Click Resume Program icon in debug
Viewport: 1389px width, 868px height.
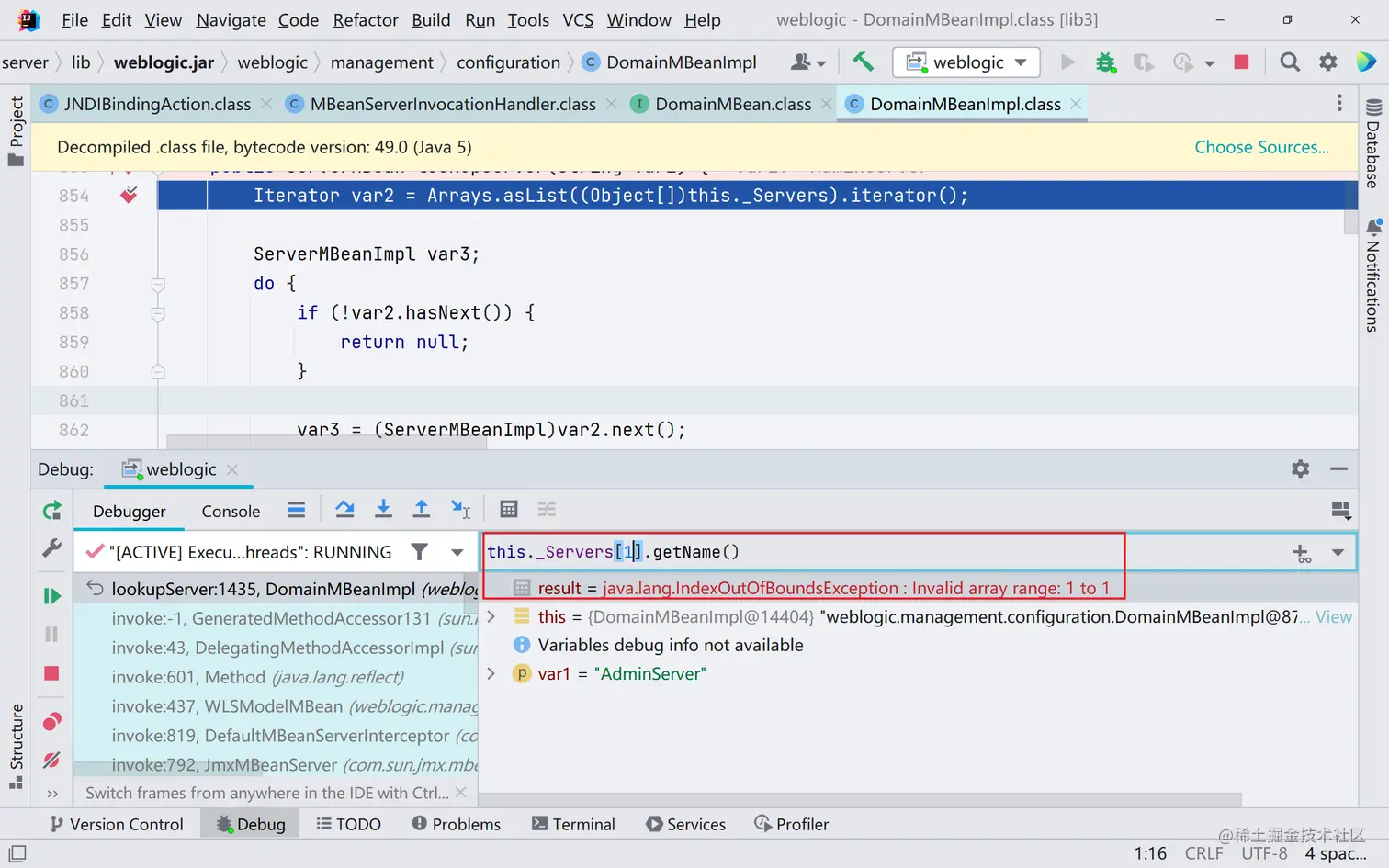pyautogui.click(x=52, y=596)
